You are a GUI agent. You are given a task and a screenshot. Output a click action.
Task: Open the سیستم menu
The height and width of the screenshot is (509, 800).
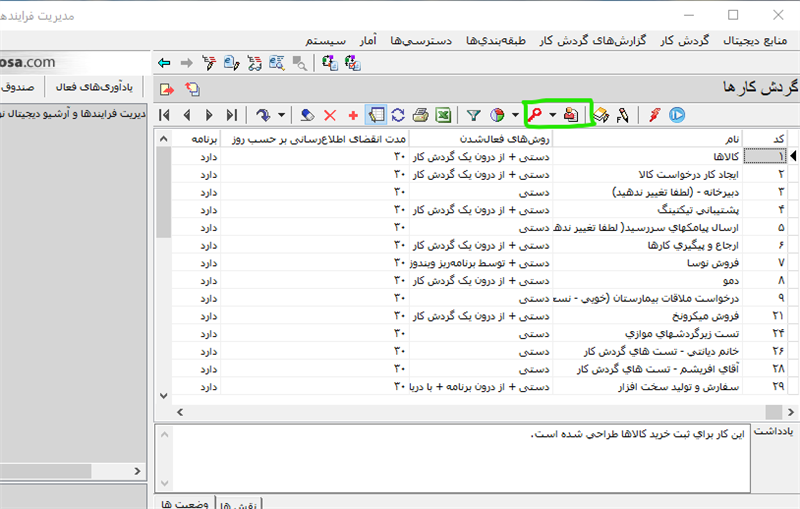click(327, 40)
